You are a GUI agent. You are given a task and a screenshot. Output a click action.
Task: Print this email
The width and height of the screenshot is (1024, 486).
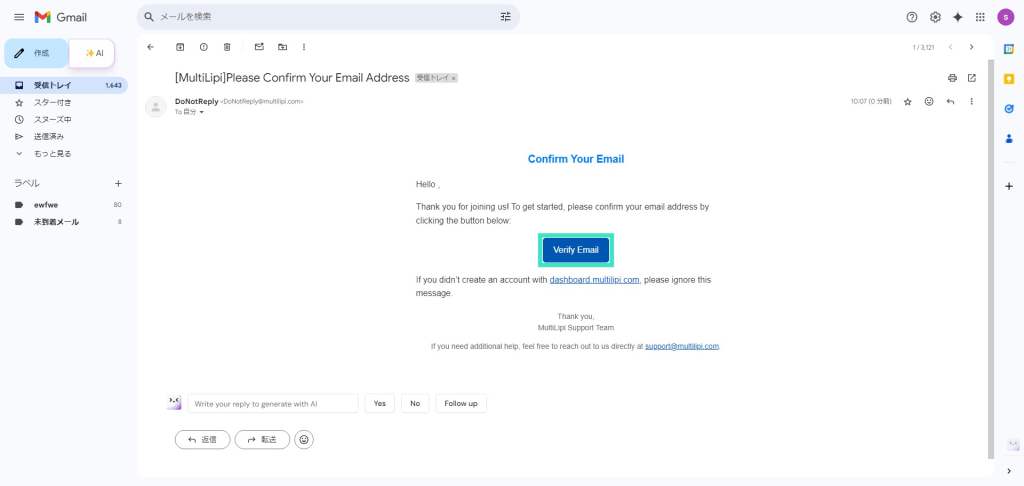click(952, 78)
